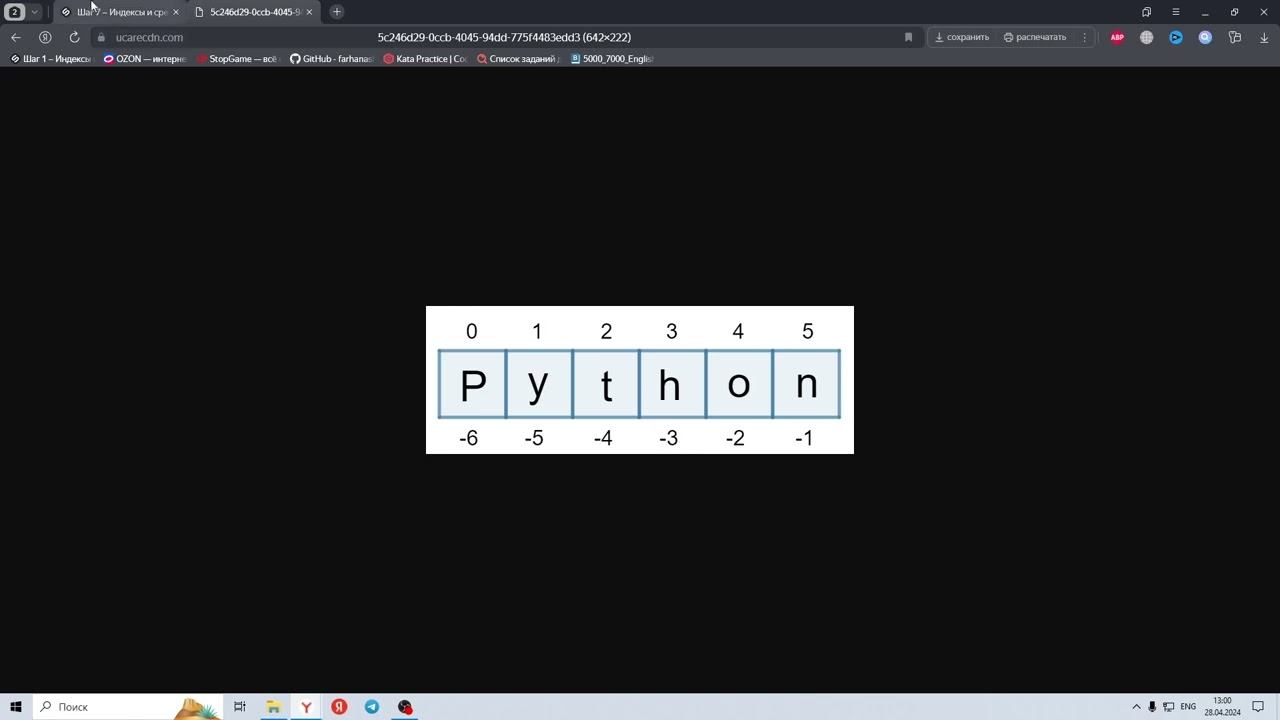The width and height of the screenshot is (1280, 720).
Task: Open the browser main menu
Action: pyautogui.click(x=1176, y=12)
